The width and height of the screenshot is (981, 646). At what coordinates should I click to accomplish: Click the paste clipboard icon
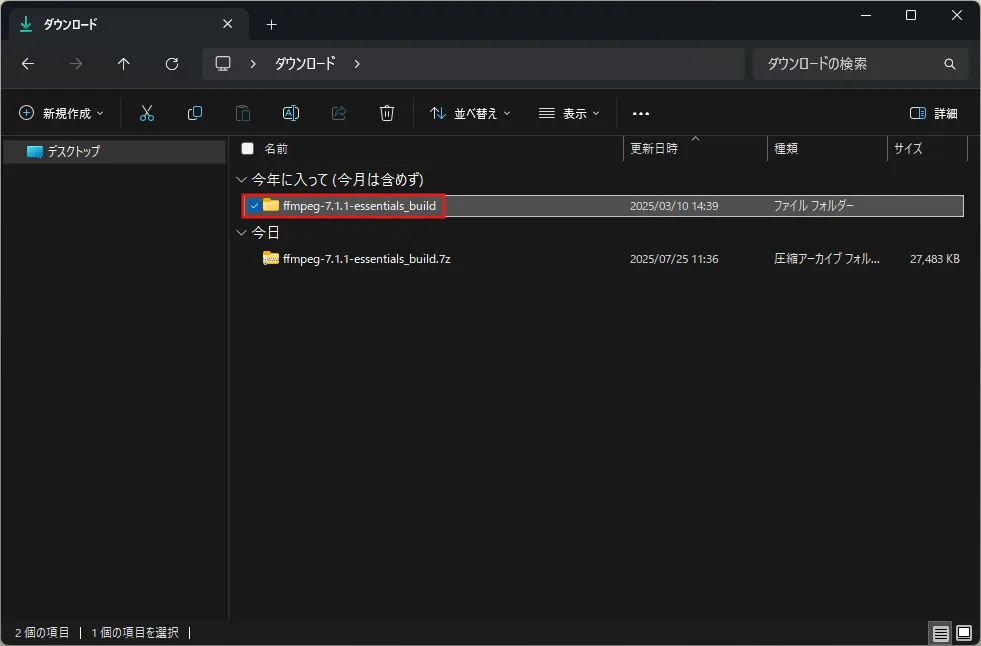coord(243,113)
